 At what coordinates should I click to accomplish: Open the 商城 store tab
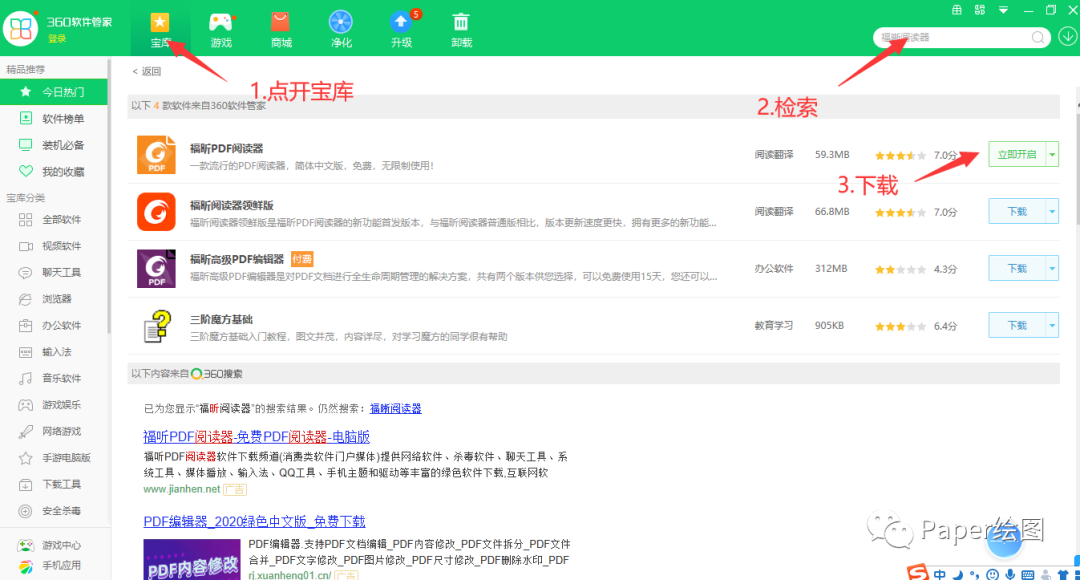[x=280, y=30]
